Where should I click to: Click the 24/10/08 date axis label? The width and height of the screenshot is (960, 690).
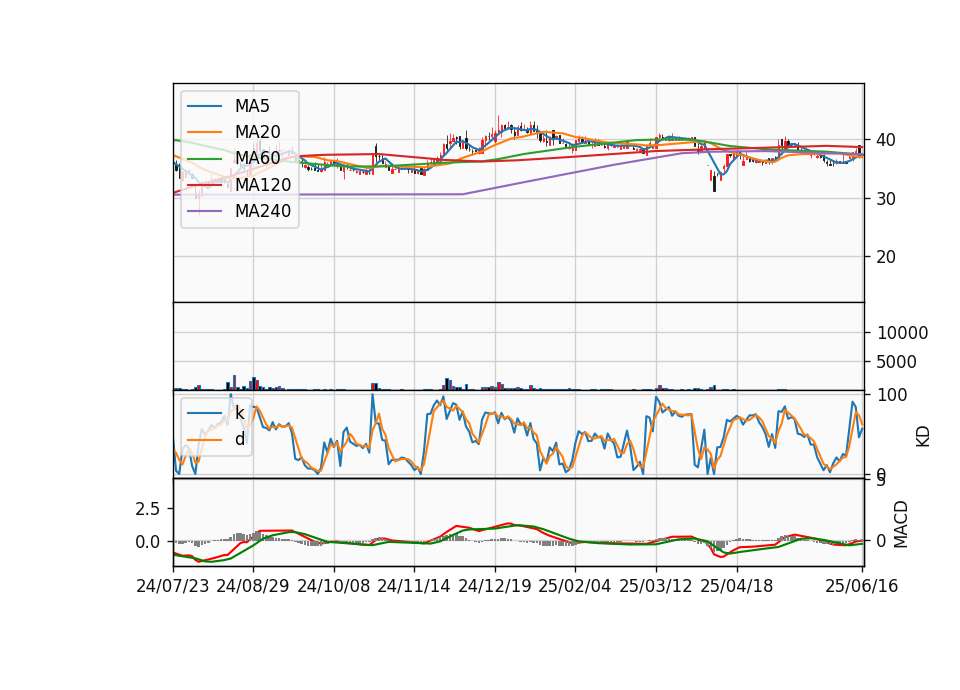tap(334, 586)
